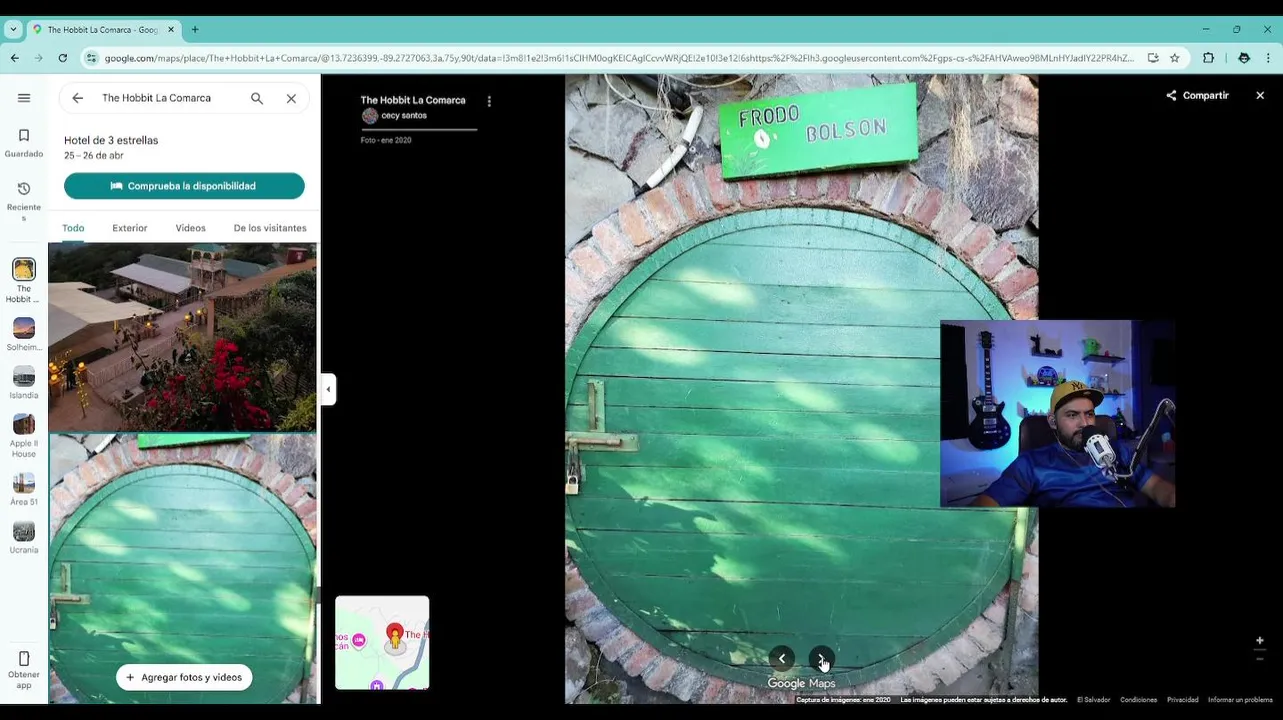Image resolution: width=1283 pixels, height=720 pixels.
Task: Select Ucrania recent place shortcut
Action: tap(24, 538)
